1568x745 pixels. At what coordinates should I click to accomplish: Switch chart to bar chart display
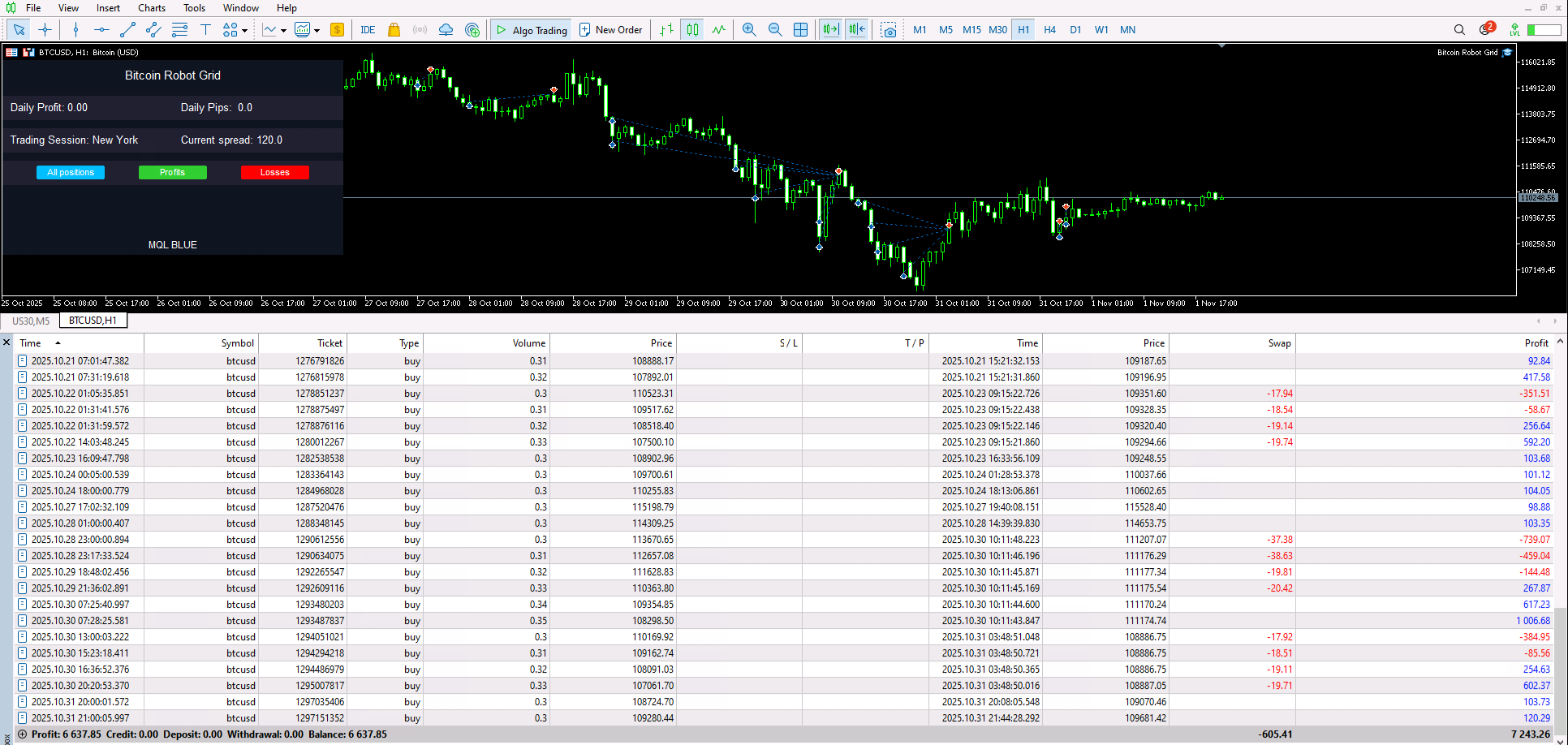click(x=666, y=30)
